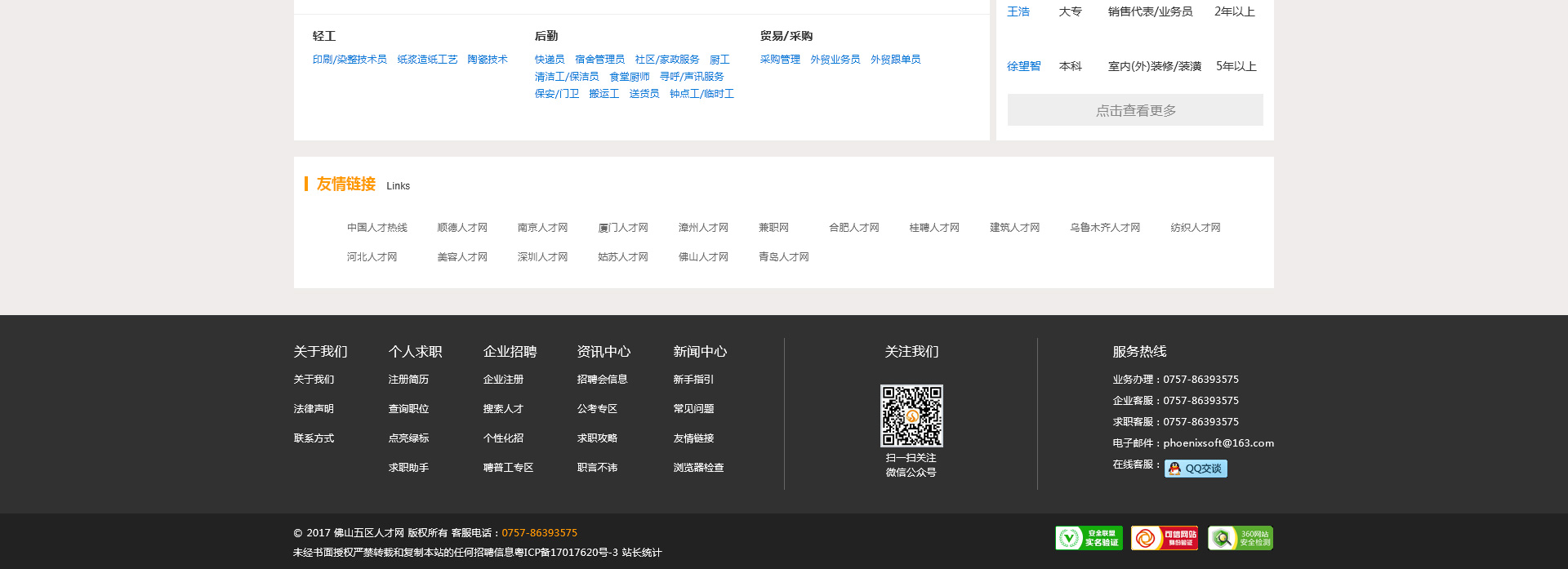Screen dimensions: 1568x569
Task: Open 注册简历 in the footer
Action: pos(408,380)
